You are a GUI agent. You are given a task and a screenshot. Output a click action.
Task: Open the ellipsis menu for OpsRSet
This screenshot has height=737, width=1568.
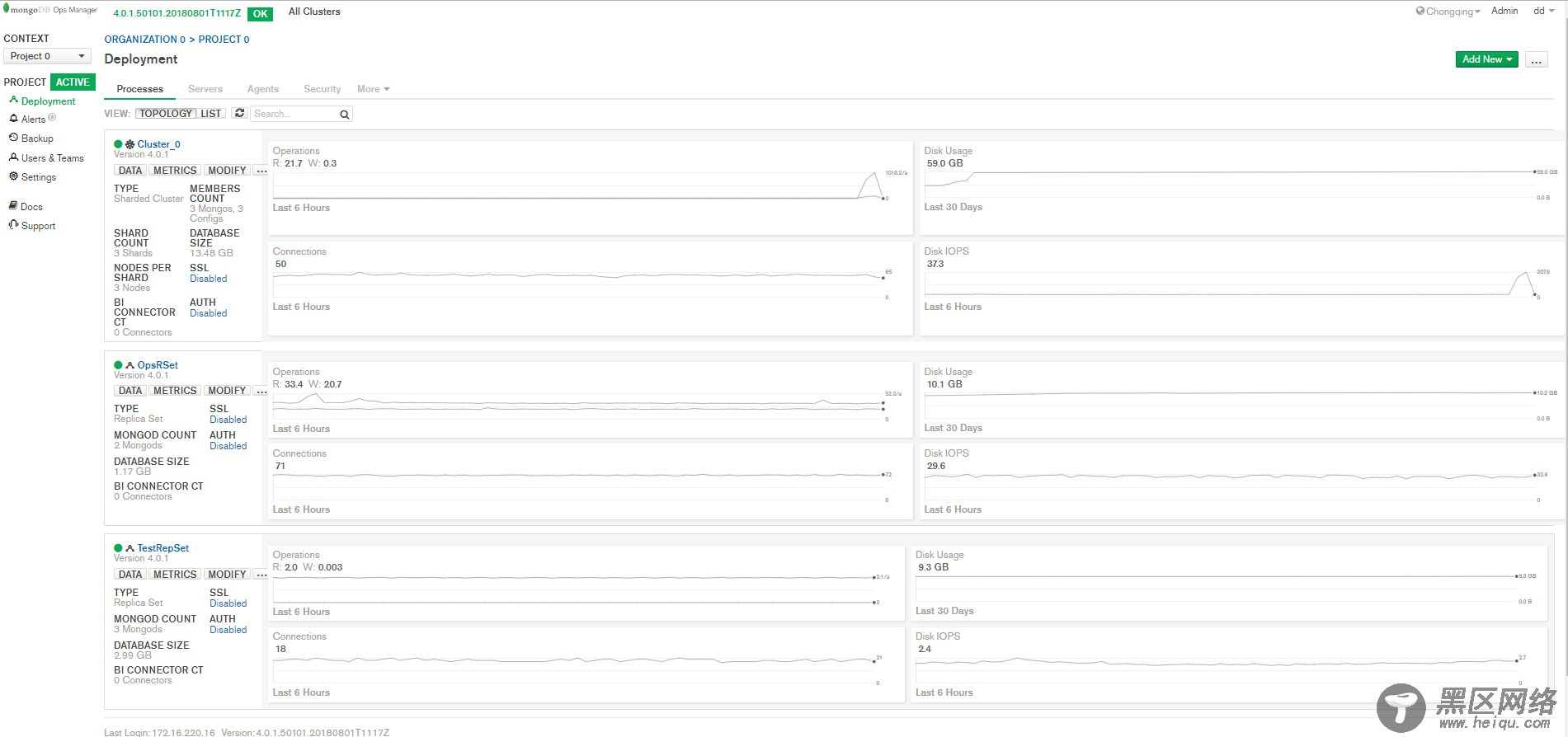coord(261,391)
